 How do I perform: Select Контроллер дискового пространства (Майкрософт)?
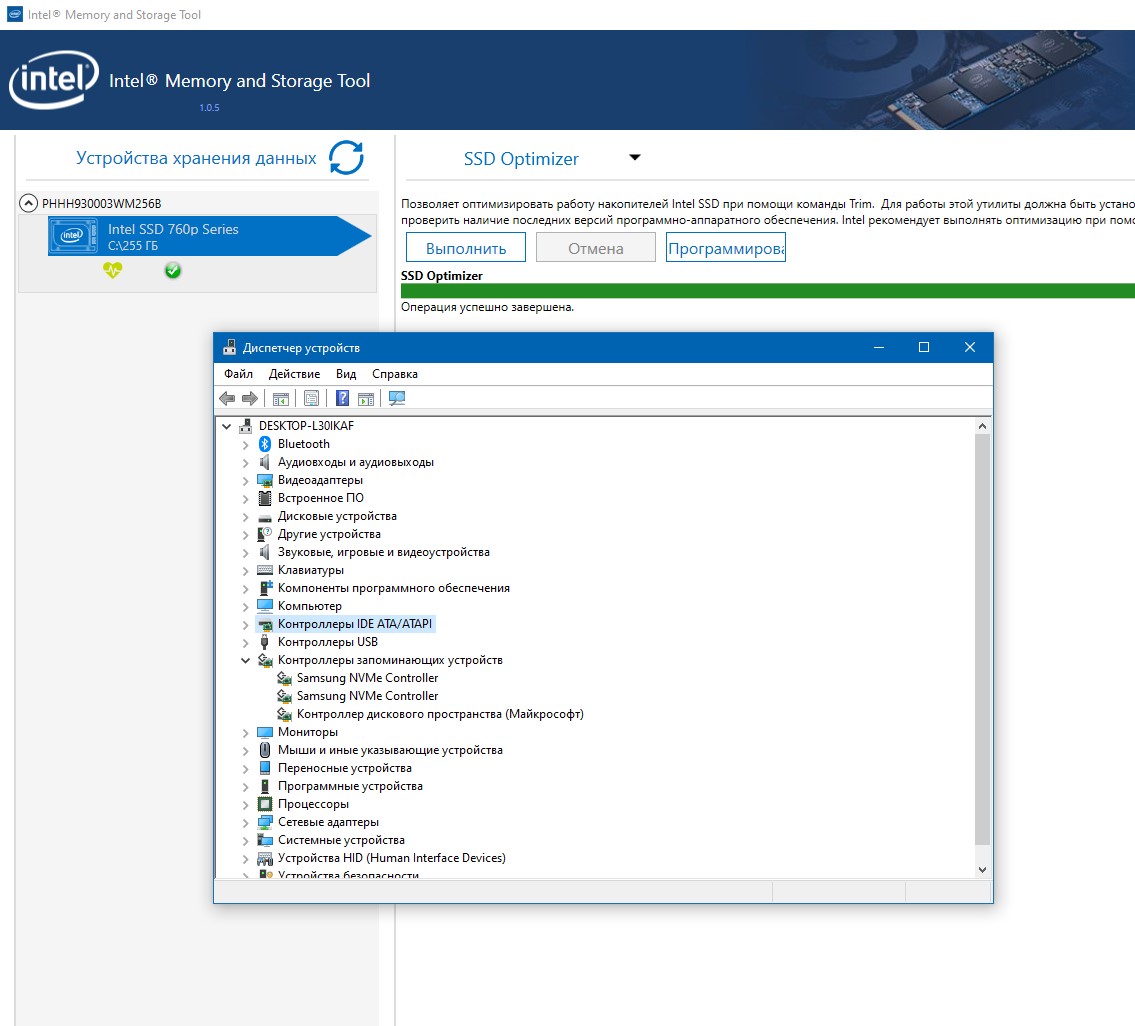pyautogui.click(x=440, y=714)
